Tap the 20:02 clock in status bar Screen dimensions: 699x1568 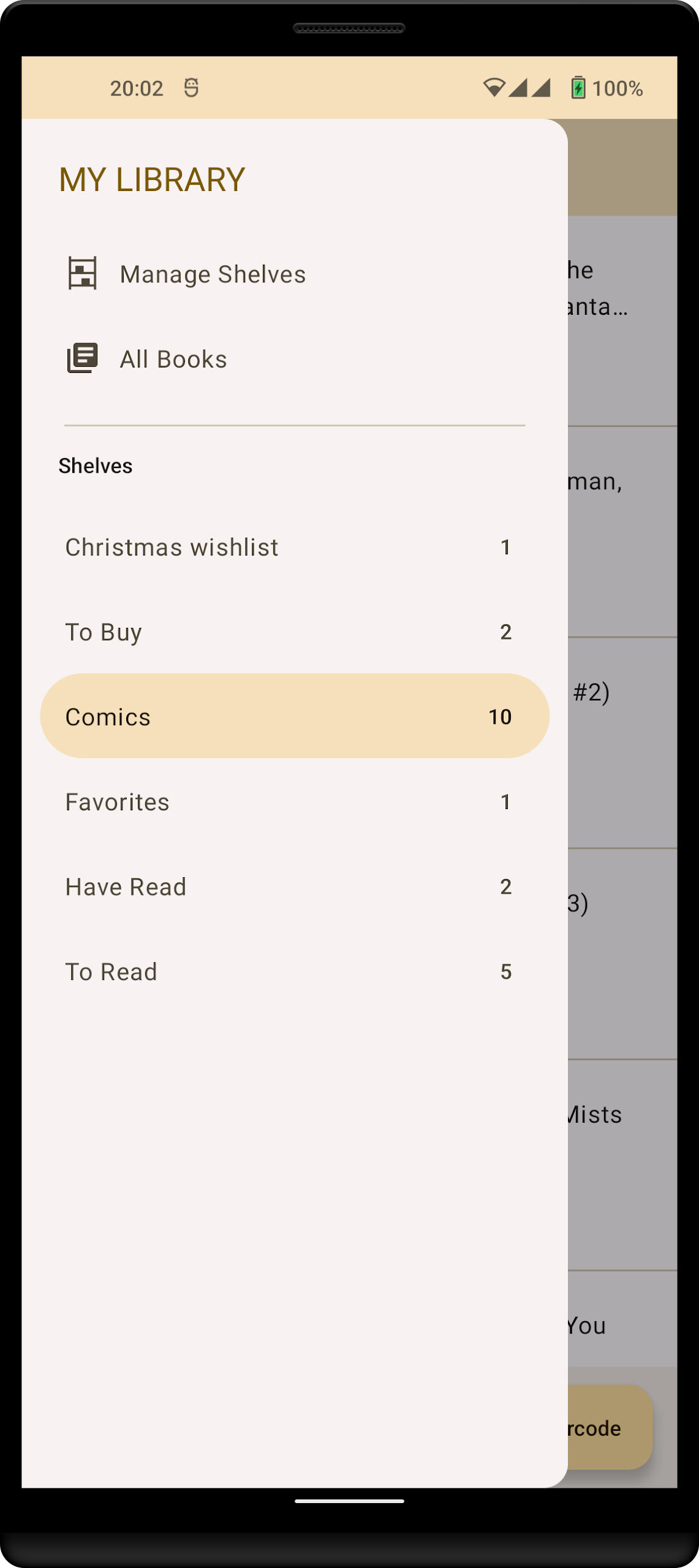pos(137,88)
